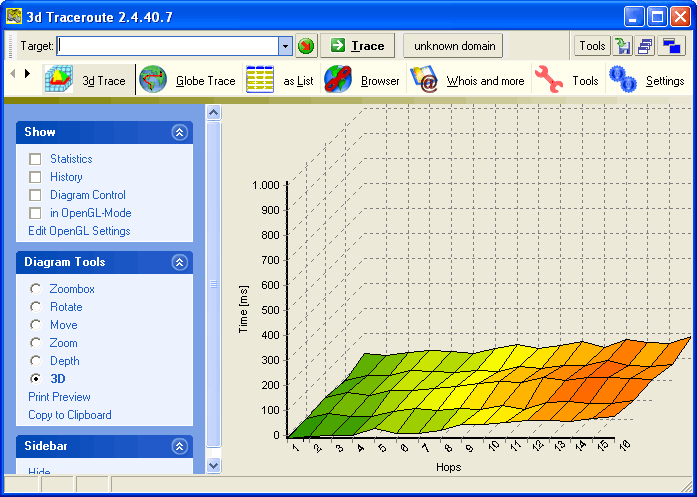The width and height of the screenshot is (697, 497).
Task: Maximize the 3d Traceroute window
Action: point(657,17)
